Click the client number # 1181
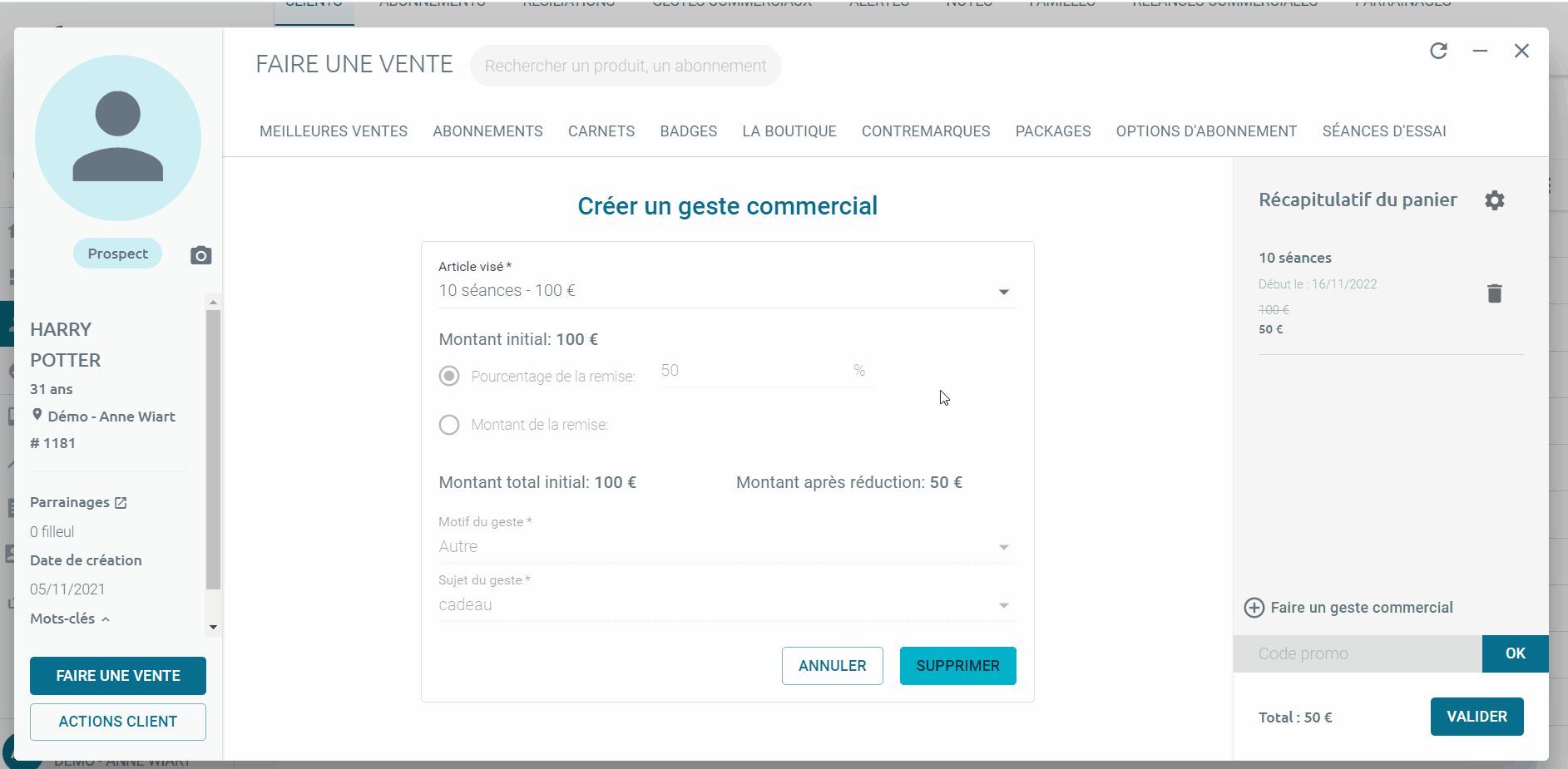The width and height of the screenshot is (1568, 769). (52, 443)
